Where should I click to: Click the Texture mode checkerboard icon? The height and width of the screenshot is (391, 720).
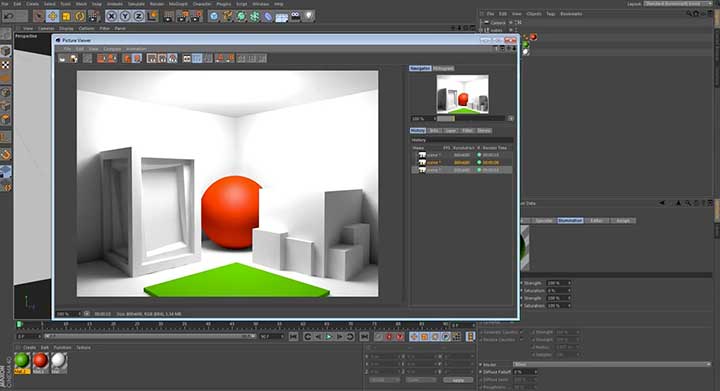[6, 65]
